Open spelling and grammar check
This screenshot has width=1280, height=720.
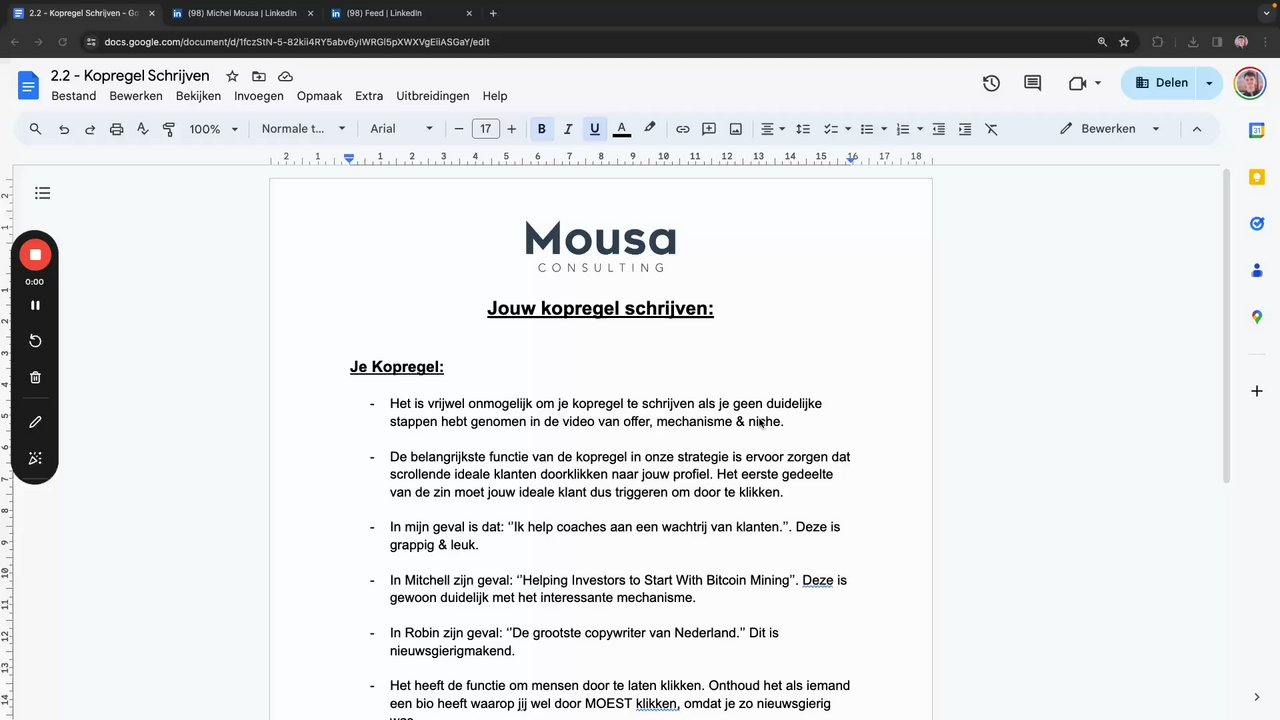coord(142,129)
